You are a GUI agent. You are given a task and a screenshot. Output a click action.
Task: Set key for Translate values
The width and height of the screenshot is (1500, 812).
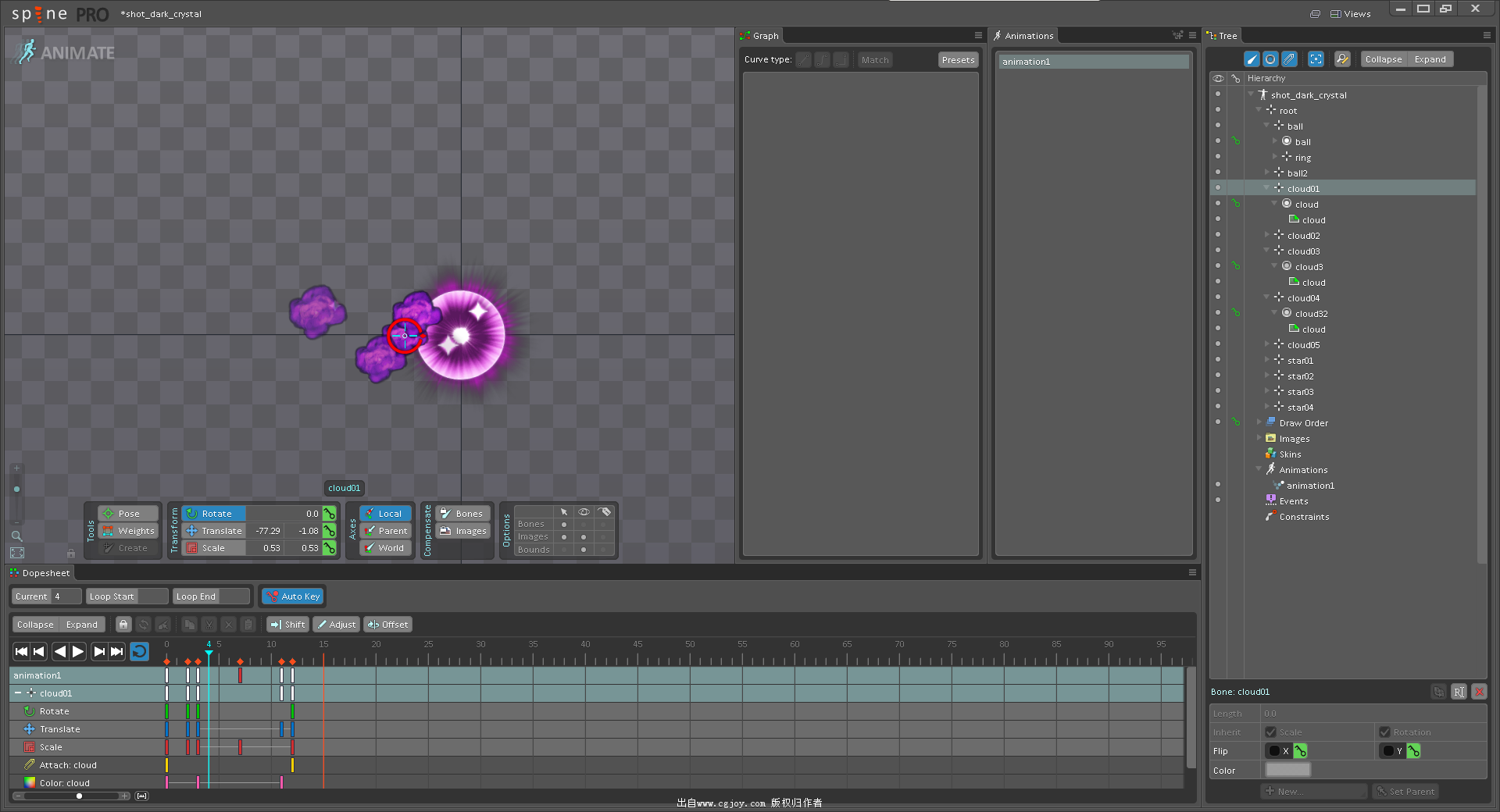[x=330, y=531]
